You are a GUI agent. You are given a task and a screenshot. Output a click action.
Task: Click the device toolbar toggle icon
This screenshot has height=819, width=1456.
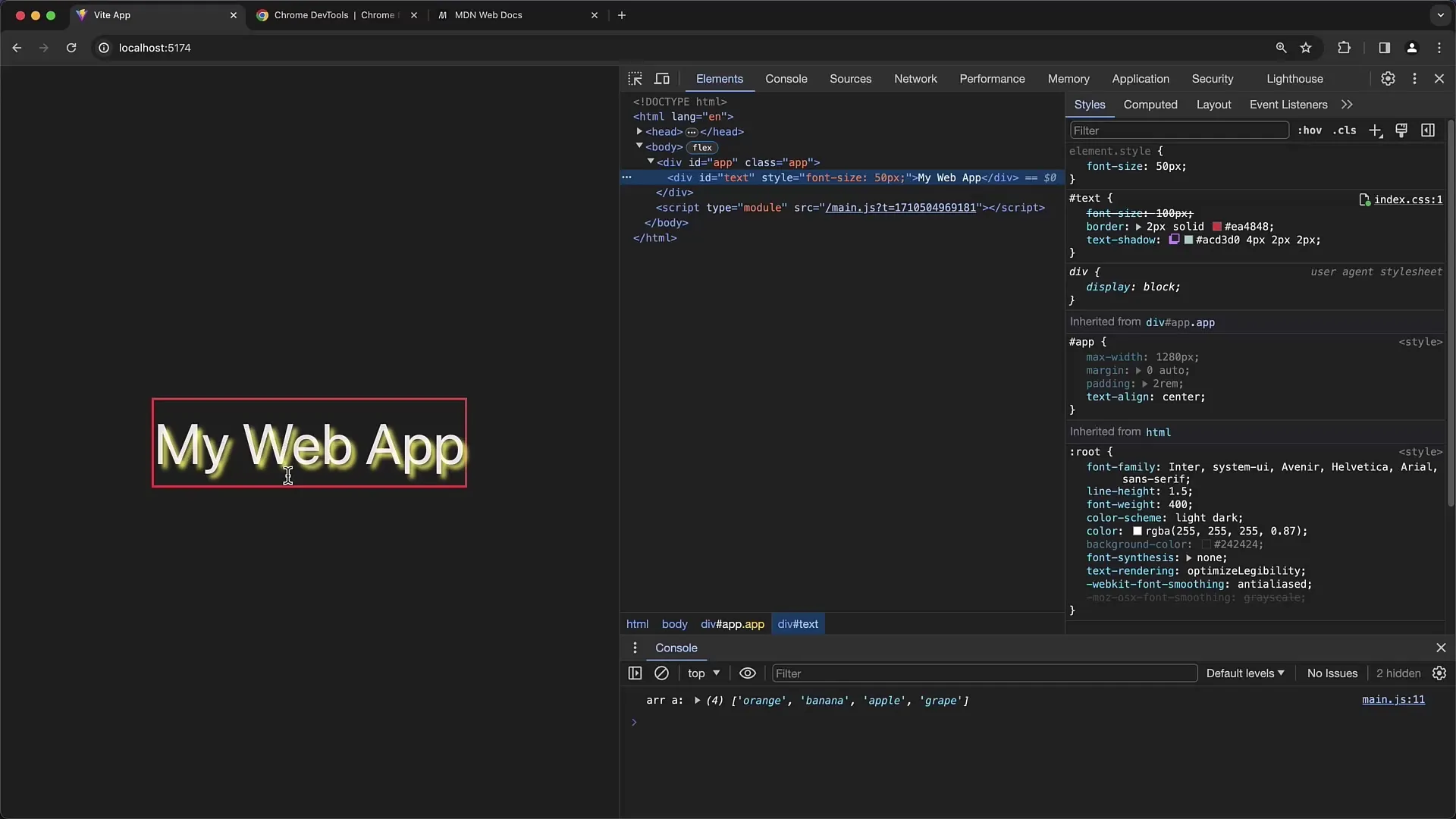tap(662, 78)
